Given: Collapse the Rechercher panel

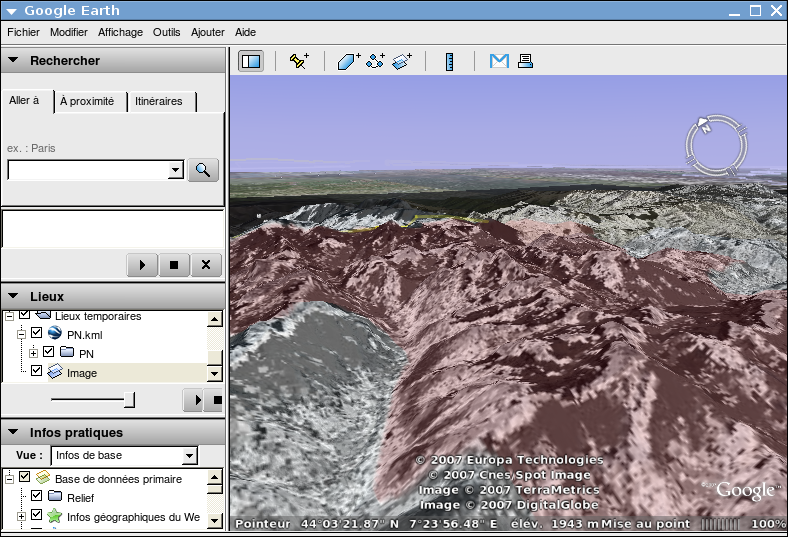Looking at the screenshot, I should 14,60.
